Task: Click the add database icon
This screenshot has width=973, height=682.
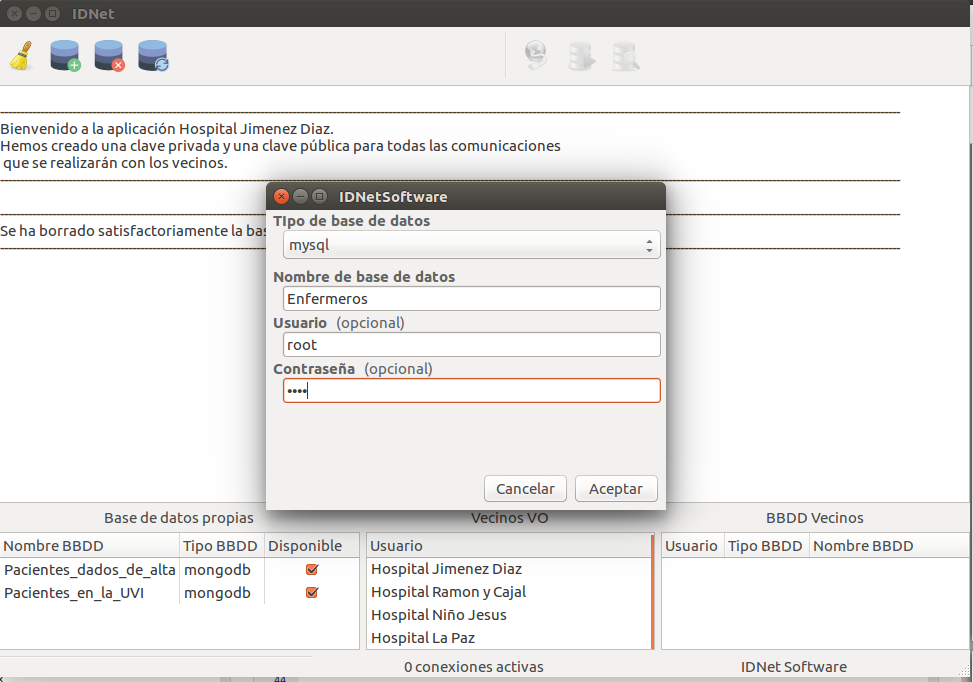Action: click(x=65, y=56)
